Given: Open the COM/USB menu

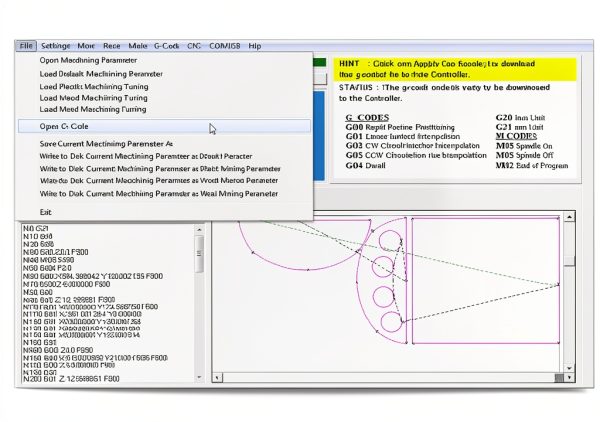Looking at the screenshot, I should pos(225,46).
